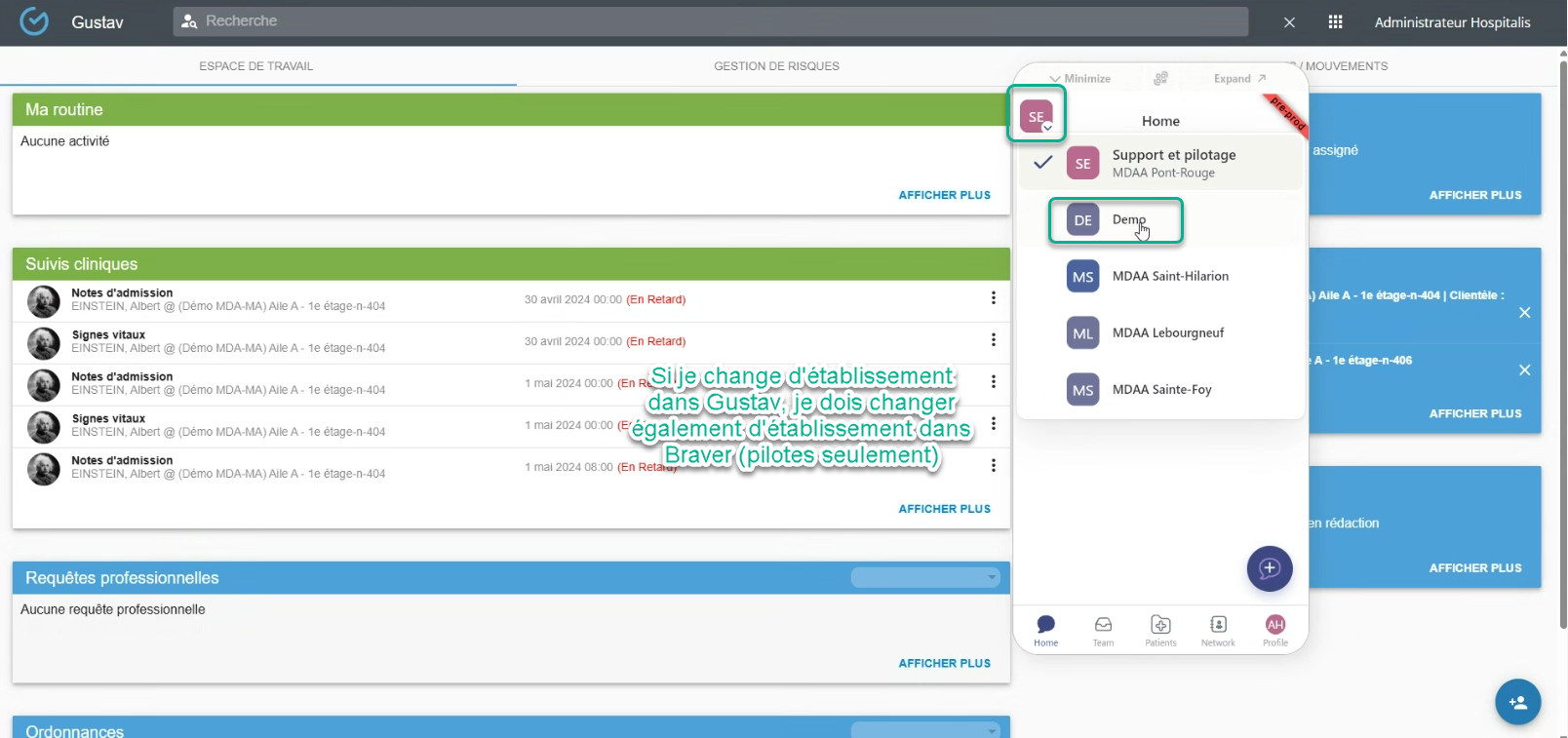Open Profile in the Braver bottom bar
The height and width of the screenshot is (738, 1568).
tap(1275, 631)
